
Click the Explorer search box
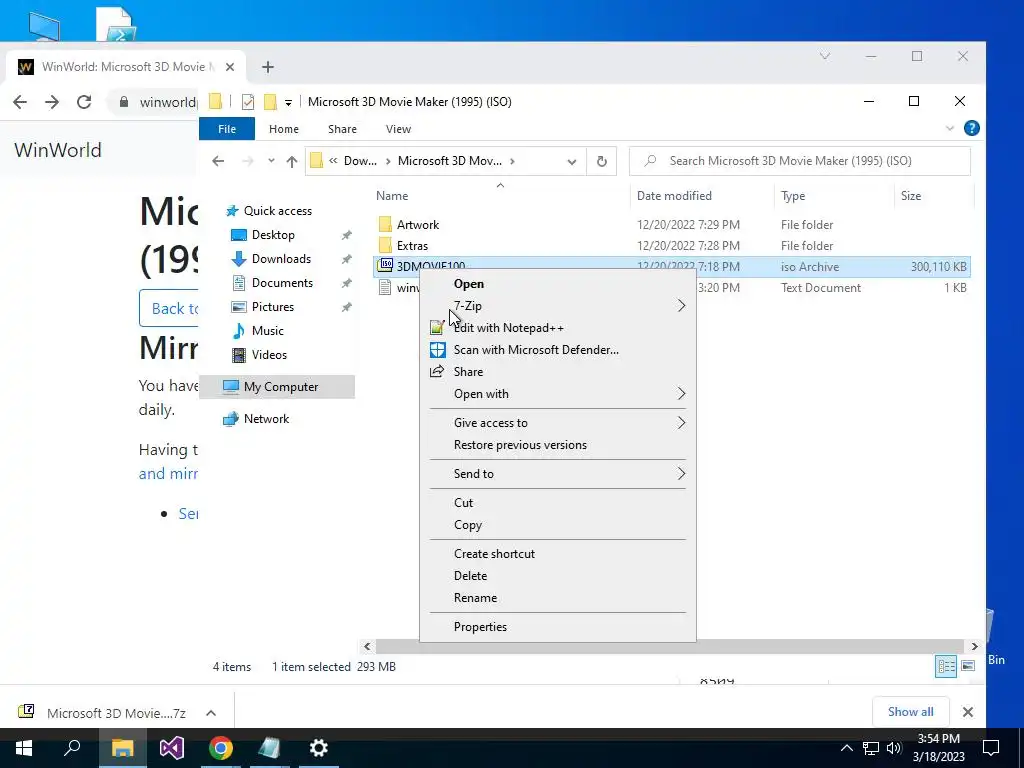click(x=799, y=161)
